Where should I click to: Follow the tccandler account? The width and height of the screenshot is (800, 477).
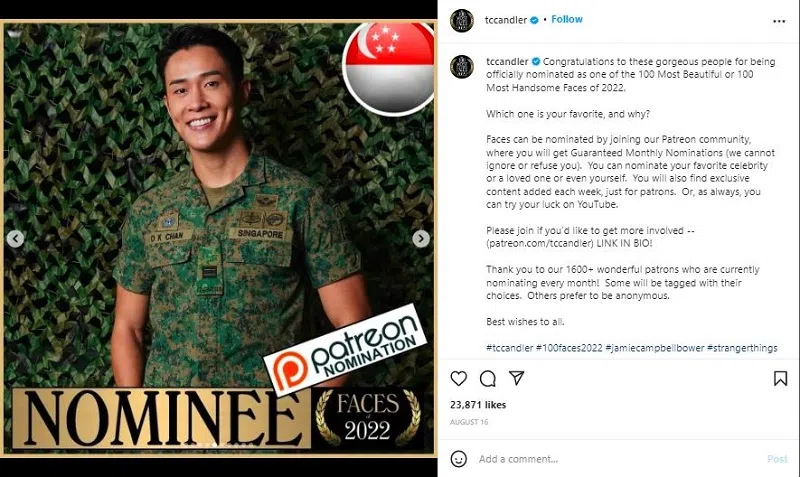[566, 19]
